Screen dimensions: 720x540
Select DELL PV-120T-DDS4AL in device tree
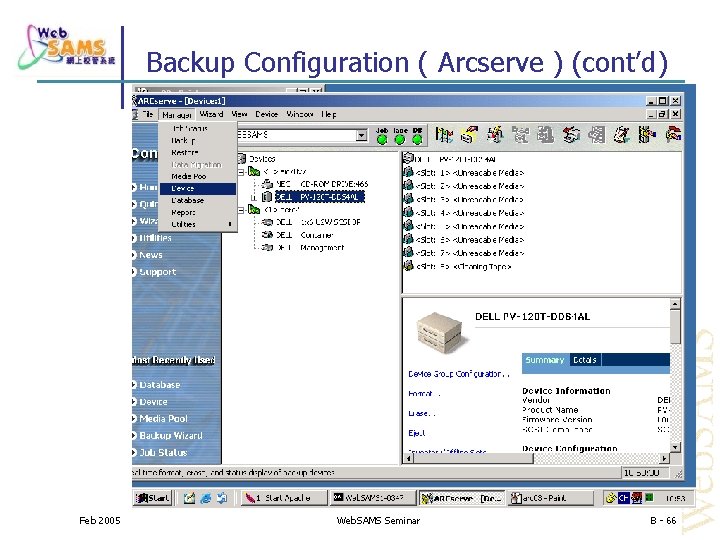320,197
